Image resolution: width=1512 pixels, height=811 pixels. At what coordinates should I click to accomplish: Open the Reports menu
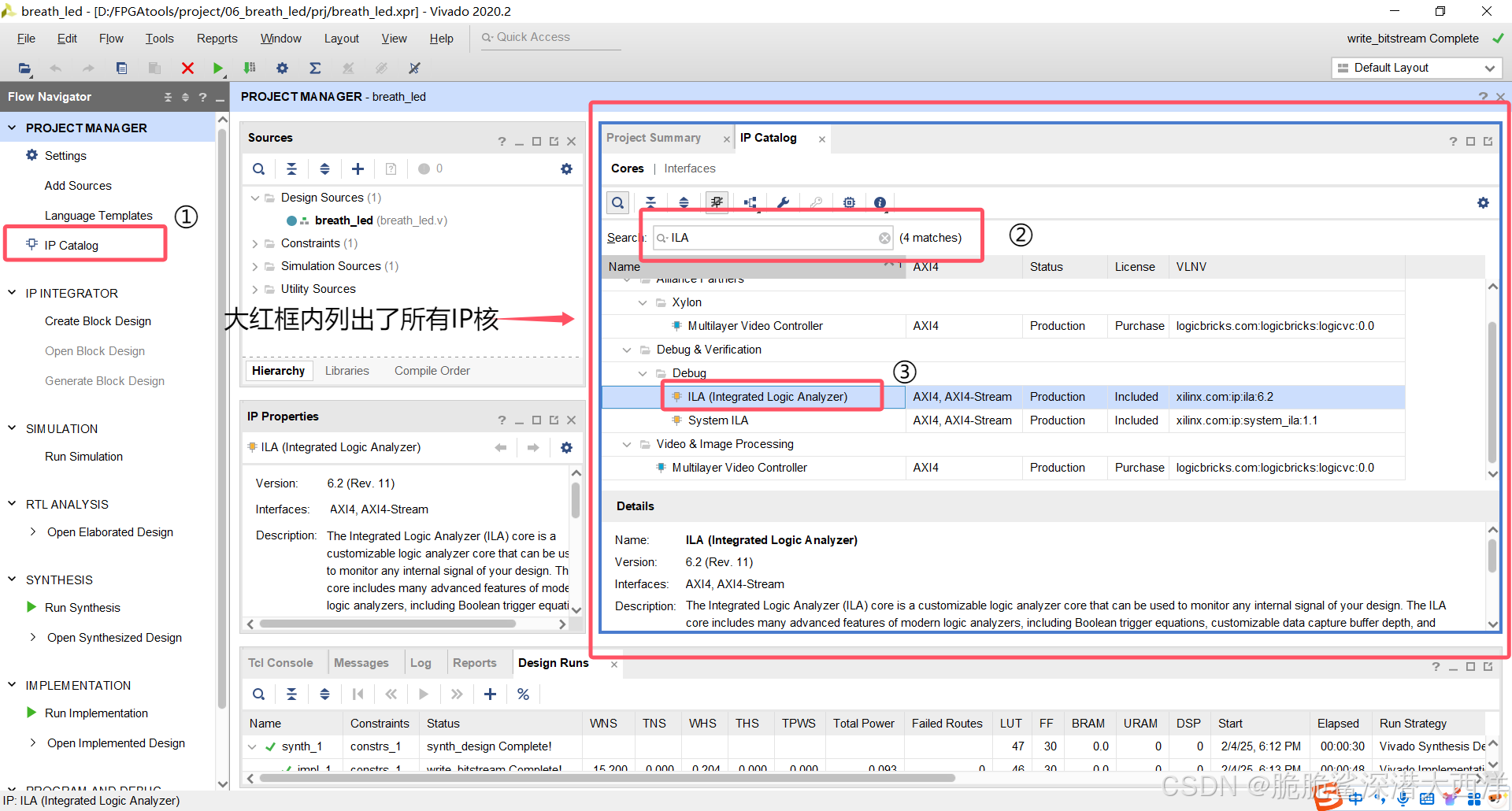[x=217, y=39]
